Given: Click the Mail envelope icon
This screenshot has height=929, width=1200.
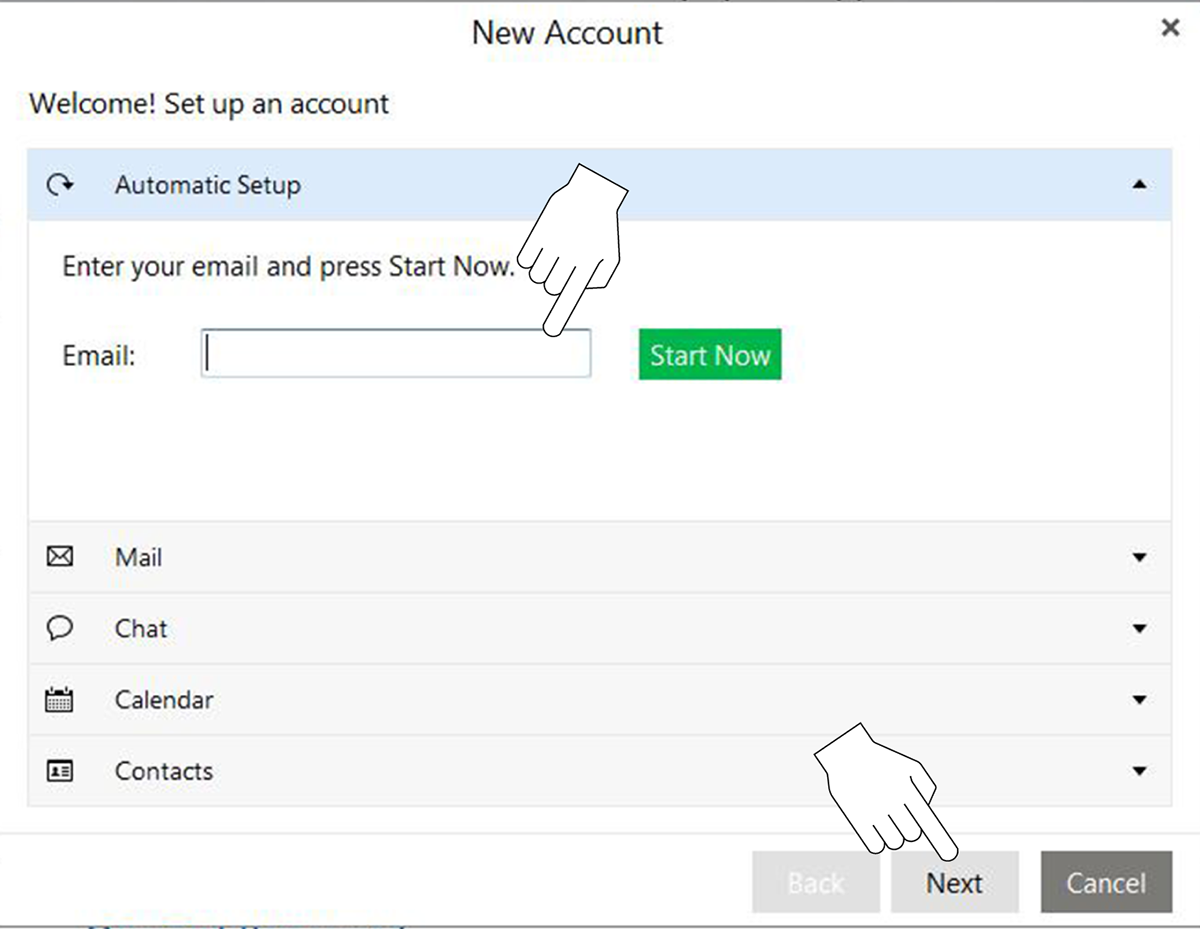Looking at the screenshot, I should 60,557.
